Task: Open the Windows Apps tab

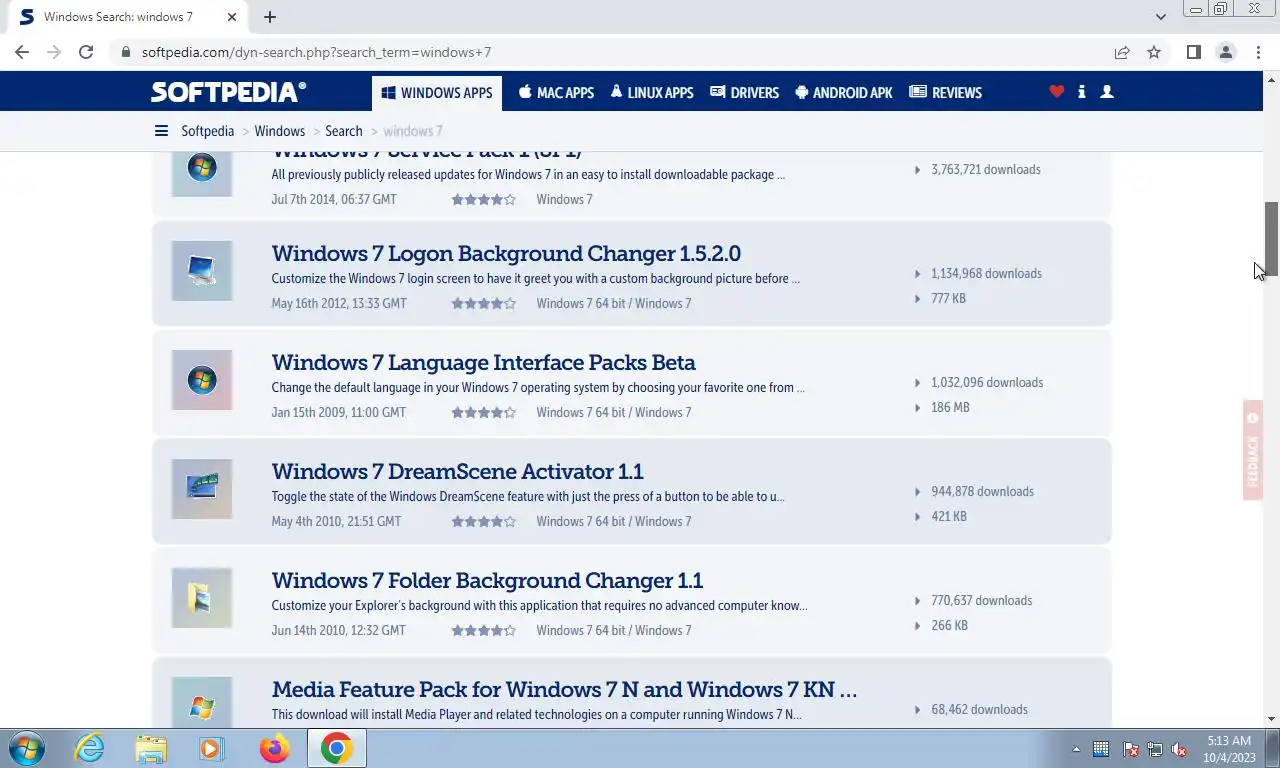Action: (437, 93)
